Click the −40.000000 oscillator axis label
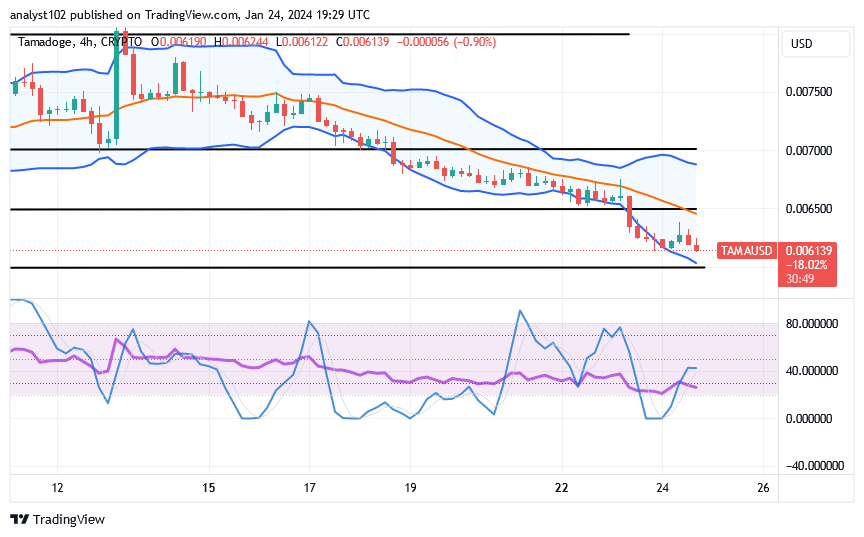The width and height of the screenshot is (864, 537). tap(814, 466)
